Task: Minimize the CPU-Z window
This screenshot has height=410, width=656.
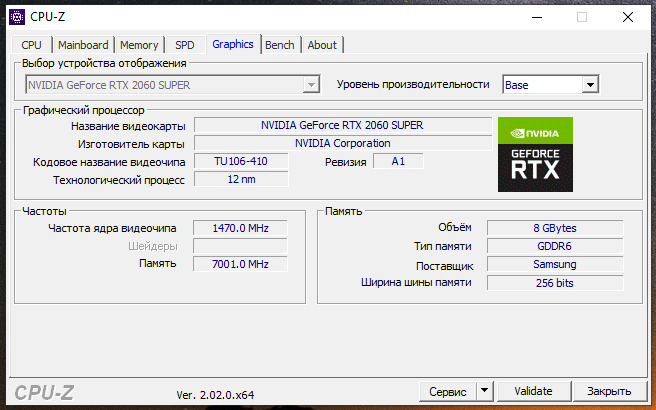Action: (537, 17)
